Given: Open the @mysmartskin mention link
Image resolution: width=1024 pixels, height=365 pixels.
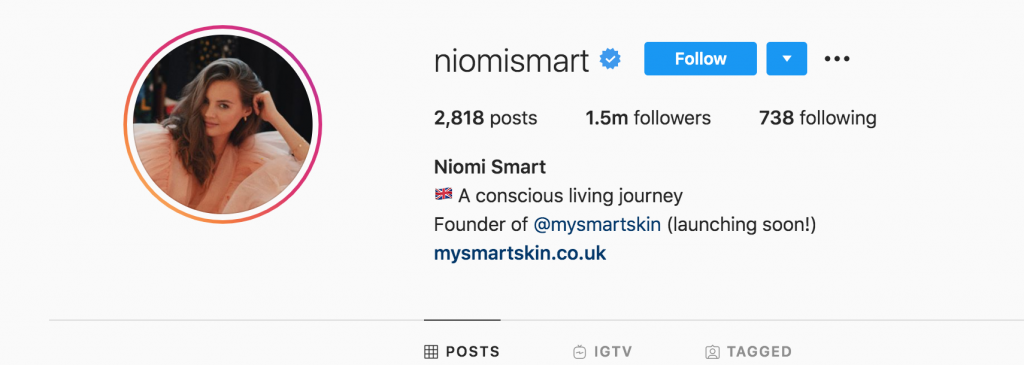Looking at the screenshot, I should [598, 225].
